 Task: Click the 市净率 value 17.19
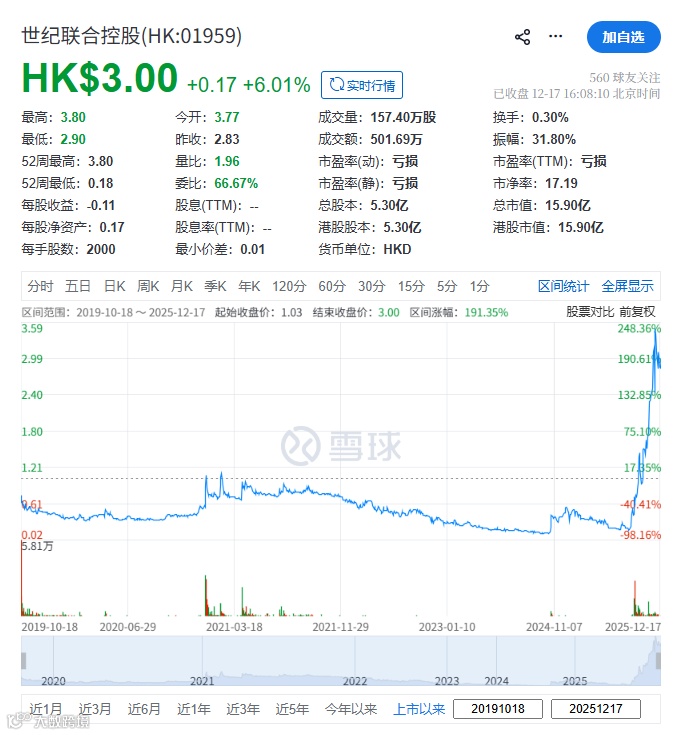[x=562, y=183]
